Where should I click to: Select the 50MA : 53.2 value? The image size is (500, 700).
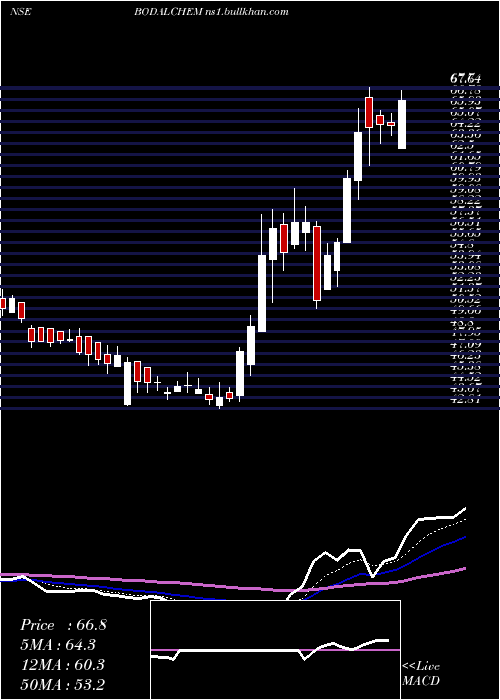(62, 684)
